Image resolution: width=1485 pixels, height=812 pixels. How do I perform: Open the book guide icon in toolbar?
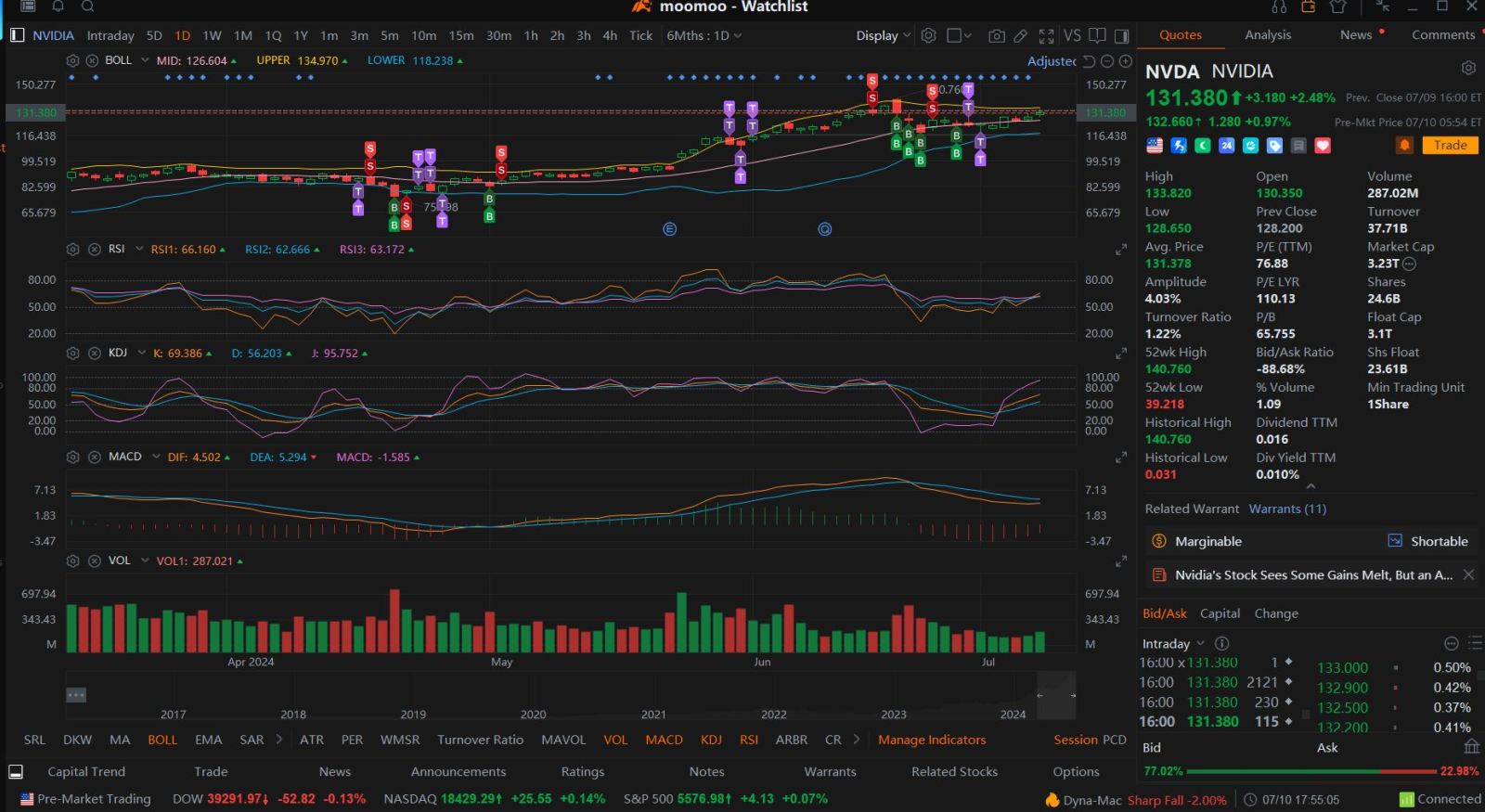click(1097, 35)
